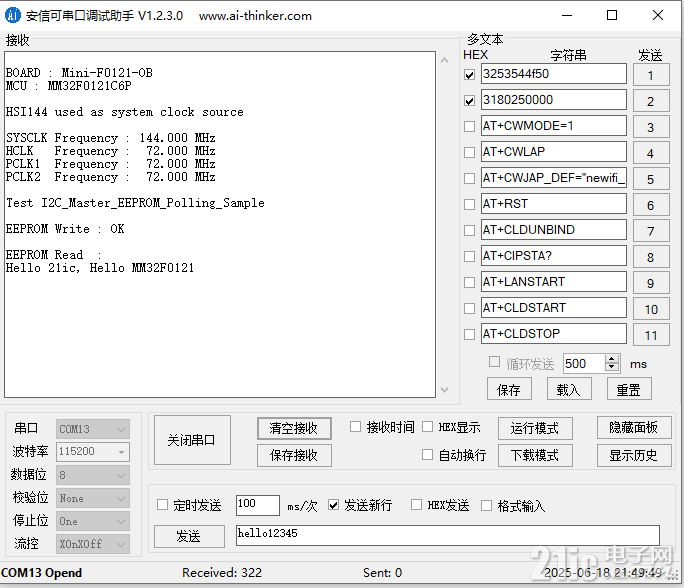Uncheck the 发送新行 send newline checkbox
Image resolution: width=684 pixels, height=588 pixels.
point(334,505)
